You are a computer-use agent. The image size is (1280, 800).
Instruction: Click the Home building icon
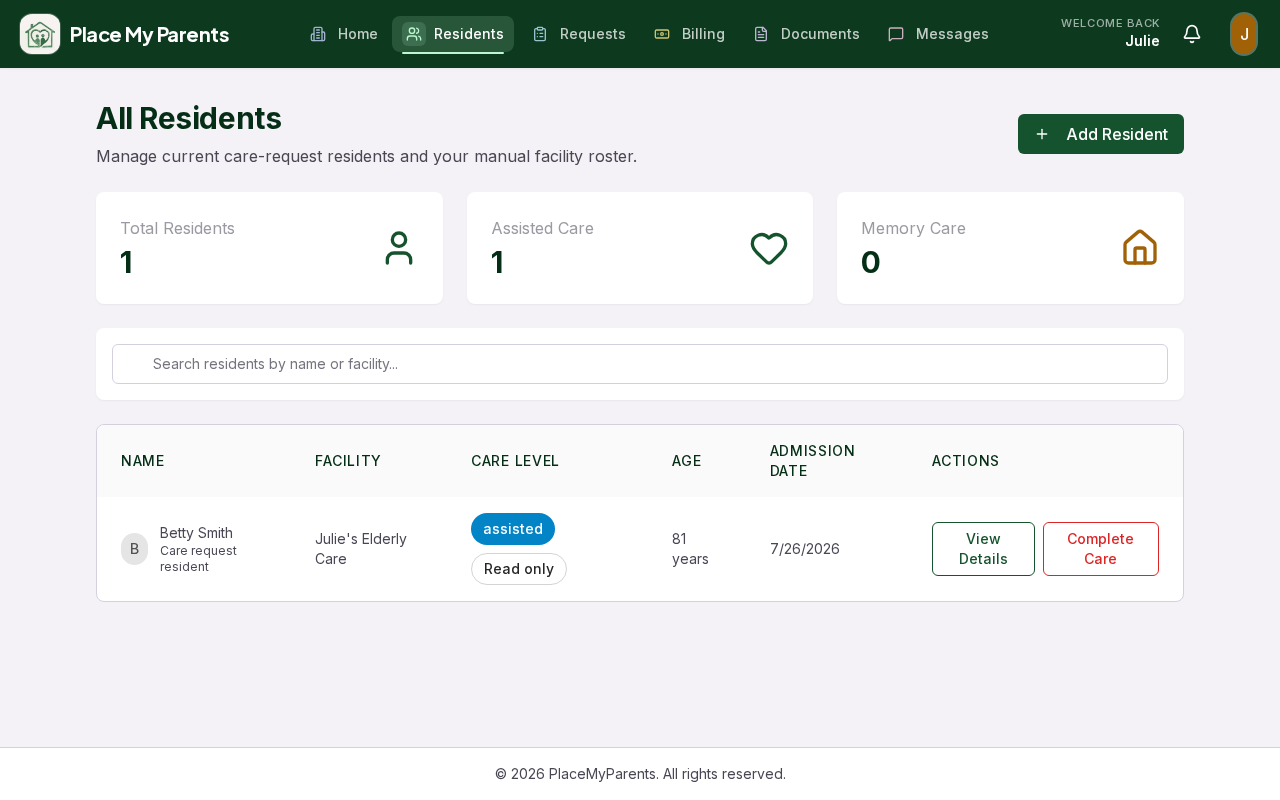coord(318,34)
